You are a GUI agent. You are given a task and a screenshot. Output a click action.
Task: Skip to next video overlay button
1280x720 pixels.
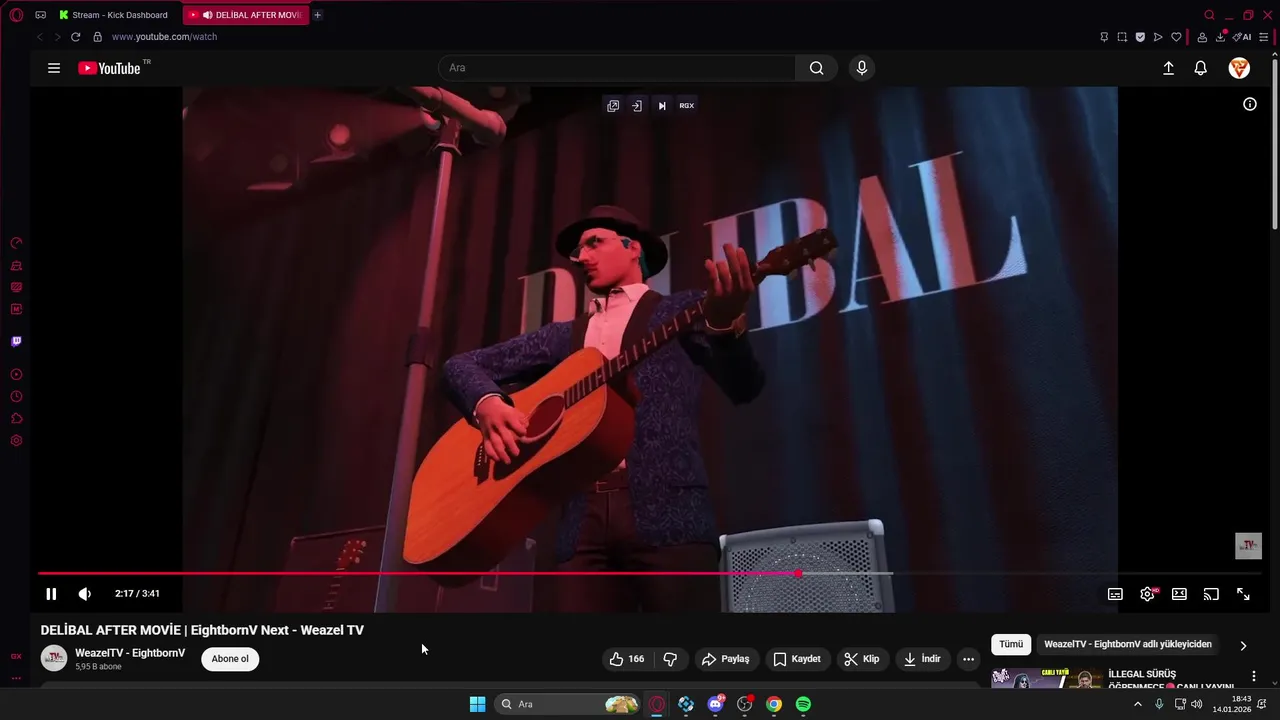(x=662, y=106)
